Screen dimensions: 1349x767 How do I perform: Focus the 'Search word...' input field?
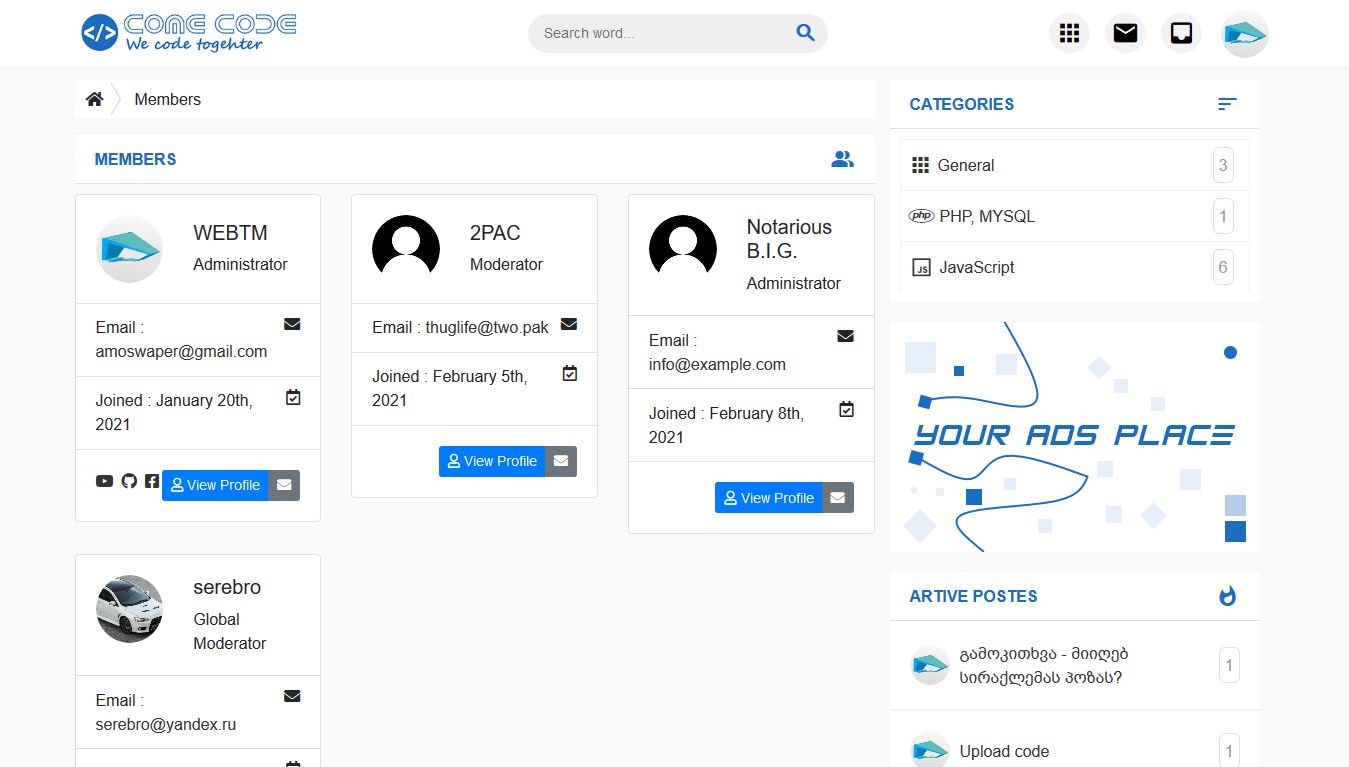664,33
